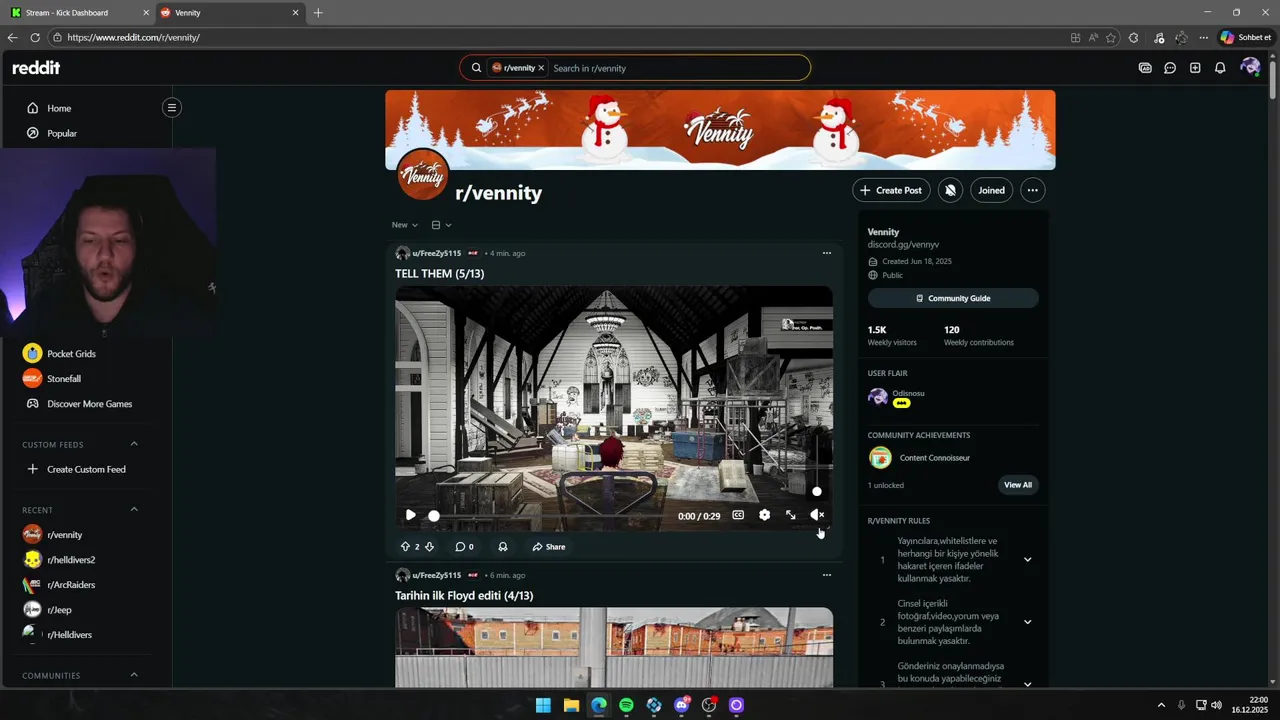1280x720 pixels.
Task: Click the second post video thumbnail
Action: click(614, 647)
